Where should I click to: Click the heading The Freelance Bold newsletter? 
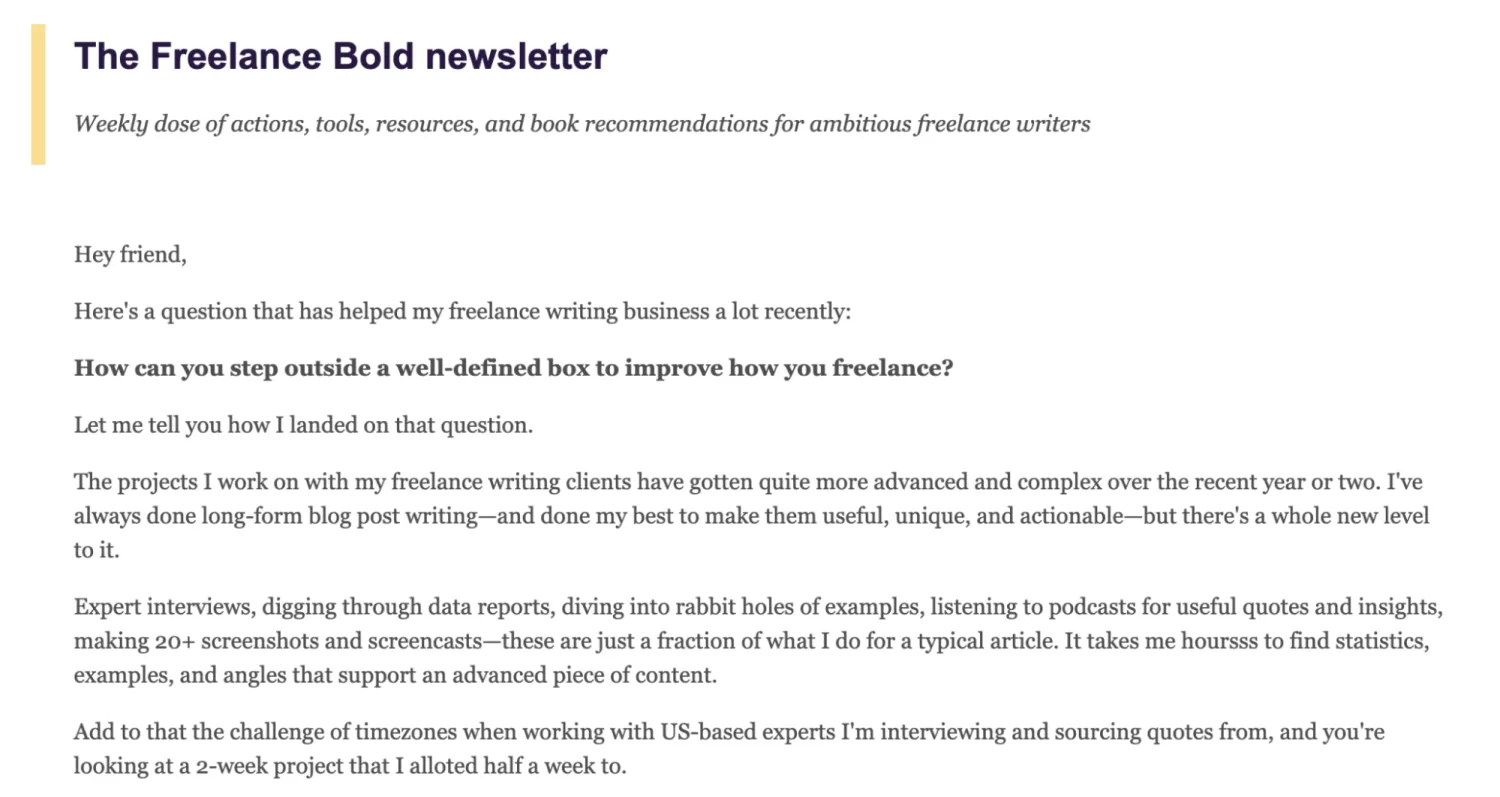tap(340, 56)
